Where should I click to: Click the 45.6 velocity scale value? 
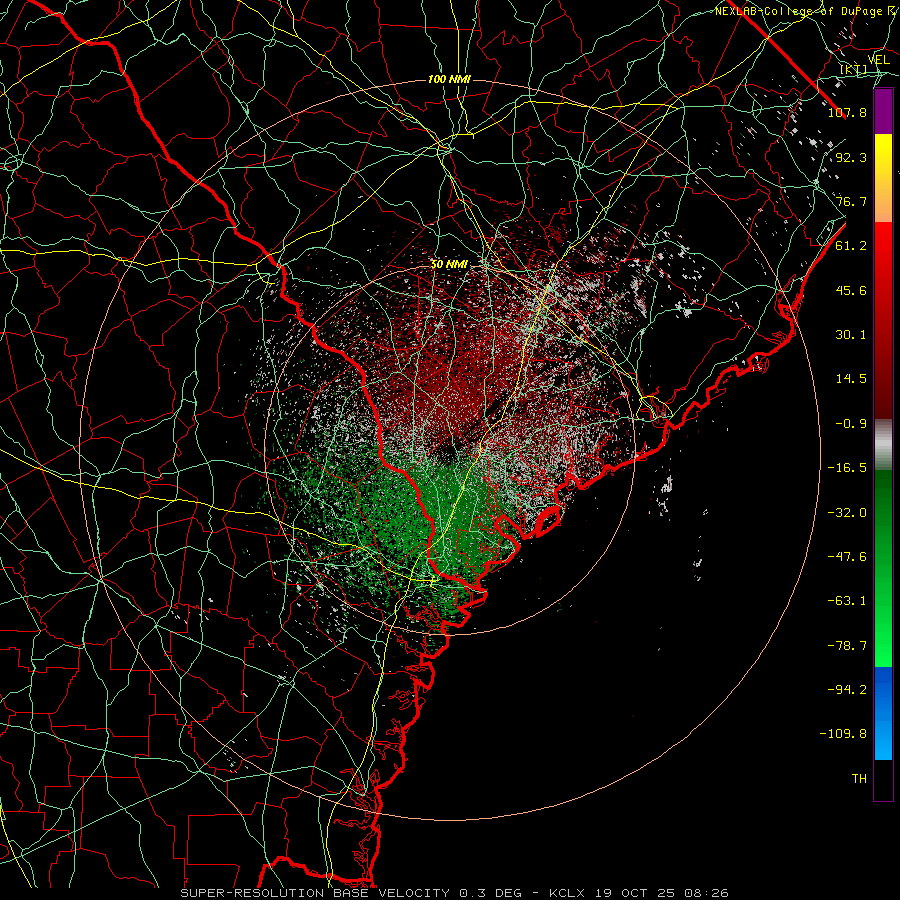(851, 290)
